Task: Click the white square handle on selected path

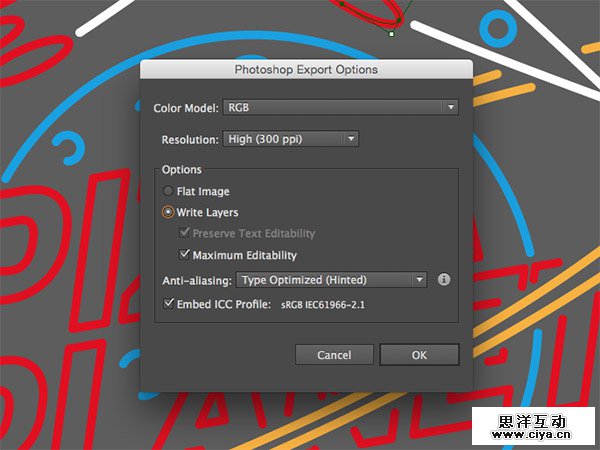Action: point(391,34)
